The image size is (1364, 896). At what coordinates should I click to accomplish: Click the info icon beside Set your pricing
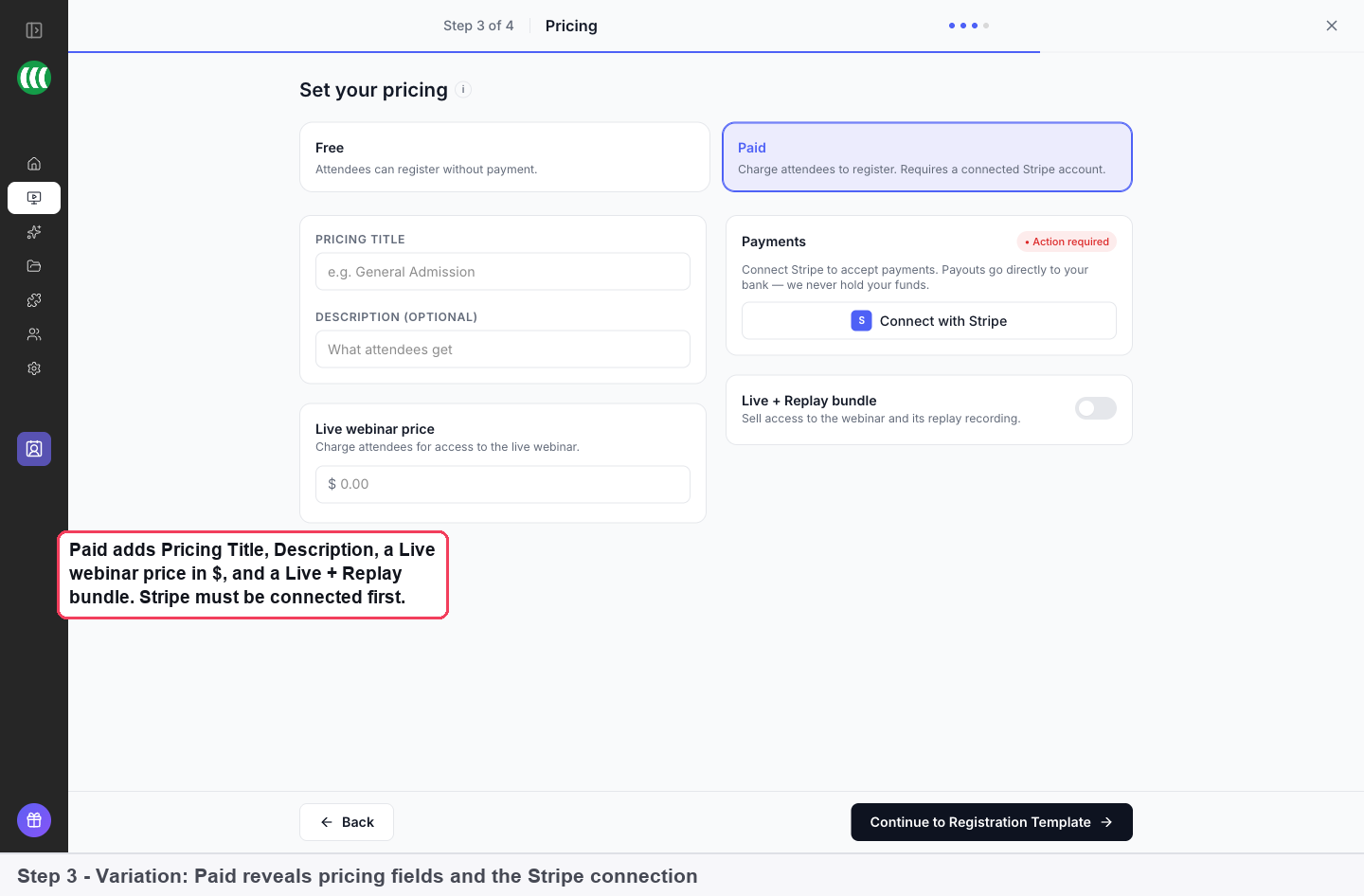463,90
